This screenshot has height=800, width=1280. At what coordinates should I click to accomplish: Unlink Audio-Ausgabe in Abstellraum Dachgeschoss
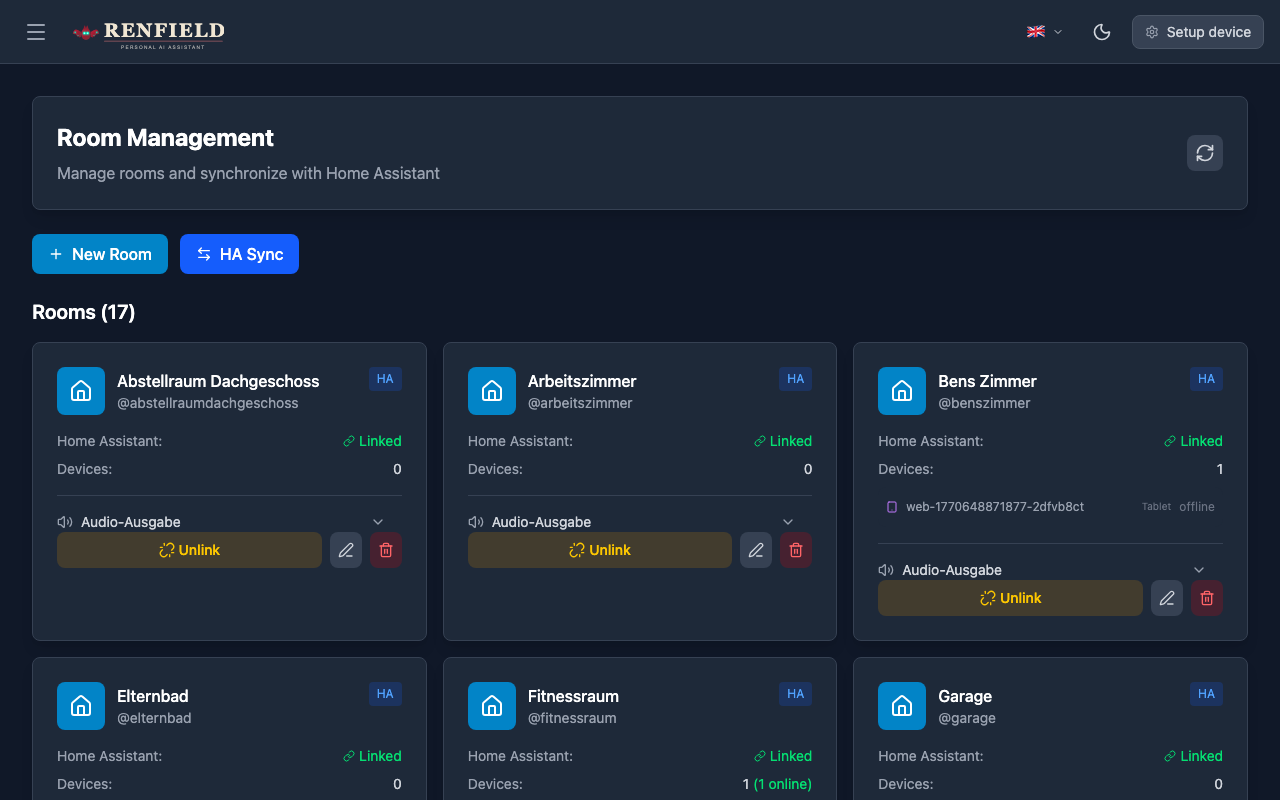(x=189, y=549)
